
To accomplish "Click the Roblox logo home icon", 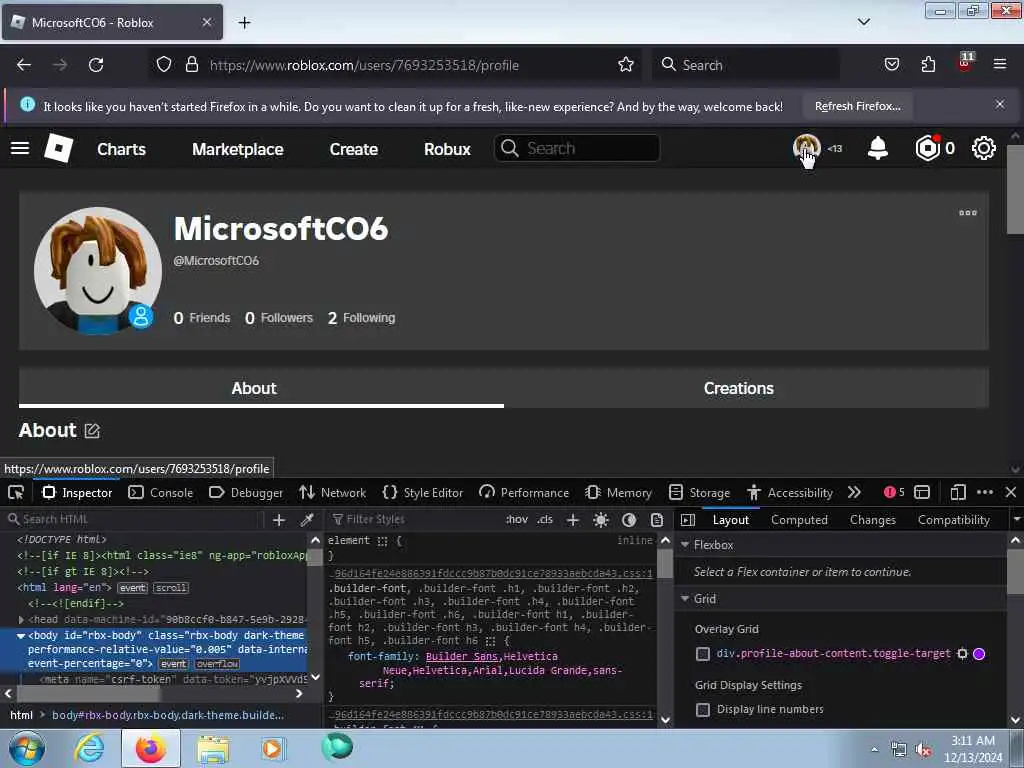I will point(59,148).
